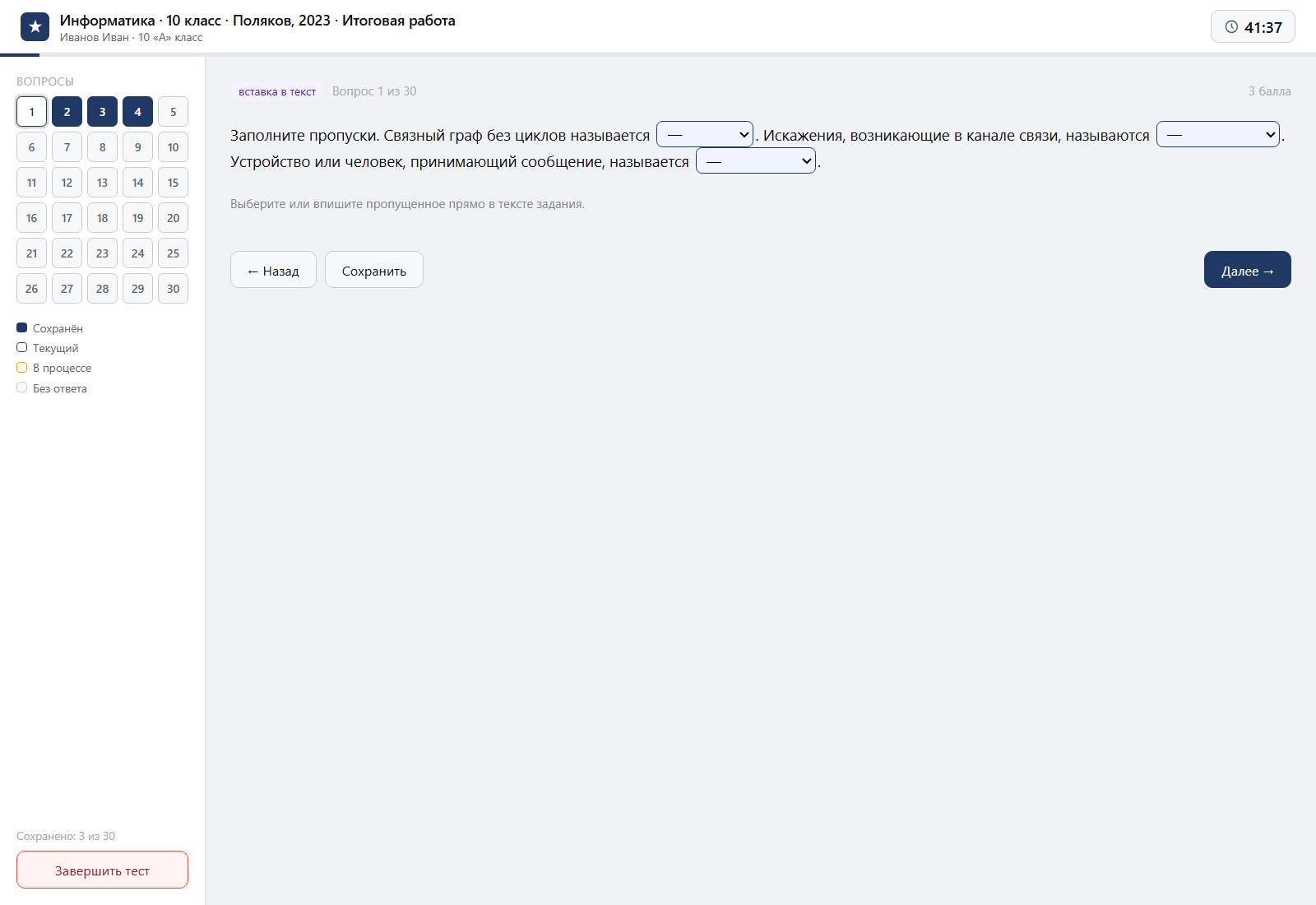This screenshot has height=905, width=1316.
Task: Save answer with Сохранить button
Action: 374,270
